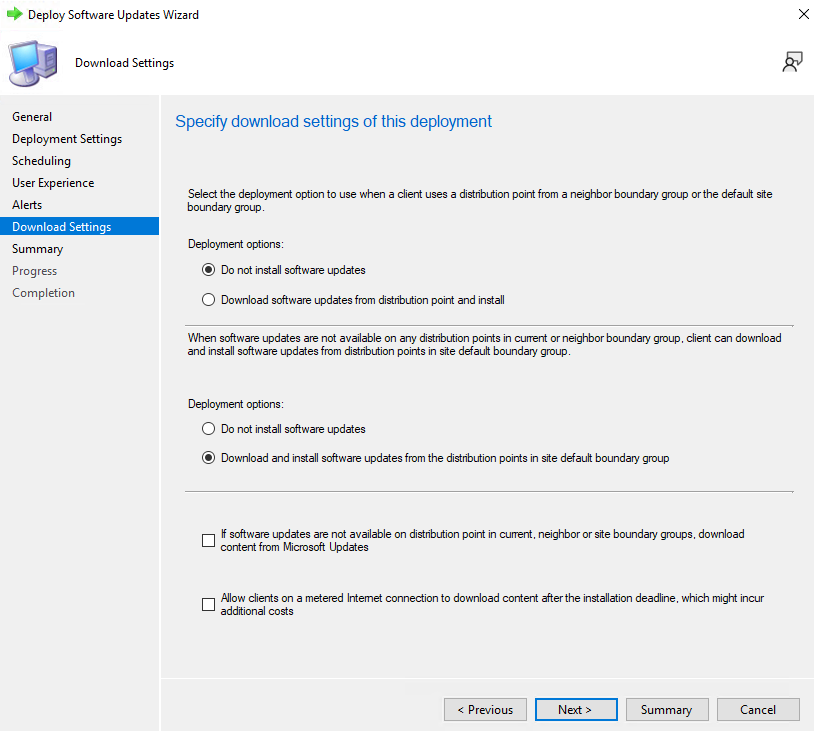Viewport: 814px width, 731px height.
Task: Close the Deploy Software Updates Wizard
Action: click(803, 14)
